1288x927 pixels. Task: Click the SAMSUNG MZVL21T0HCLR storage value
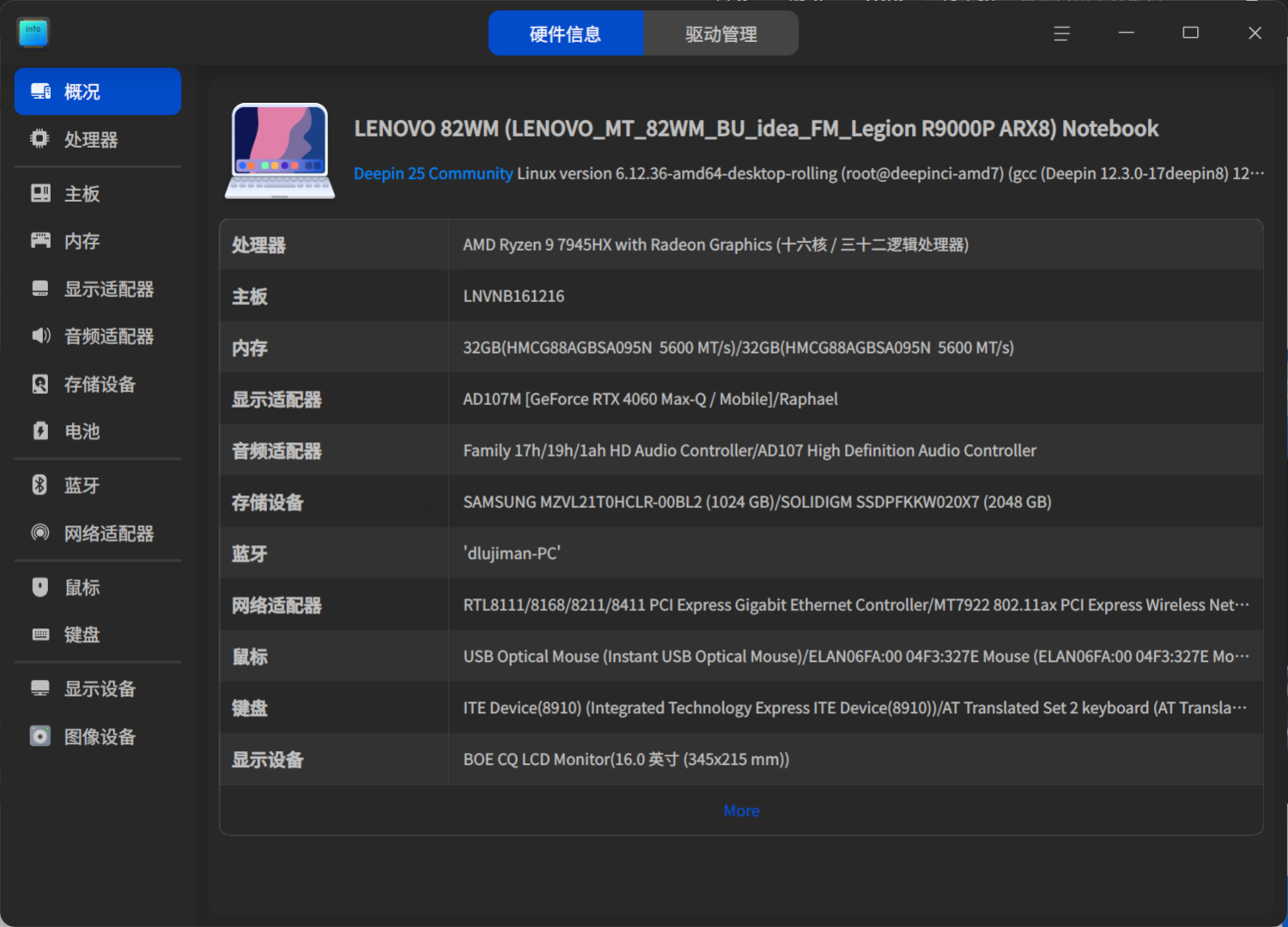757,502
